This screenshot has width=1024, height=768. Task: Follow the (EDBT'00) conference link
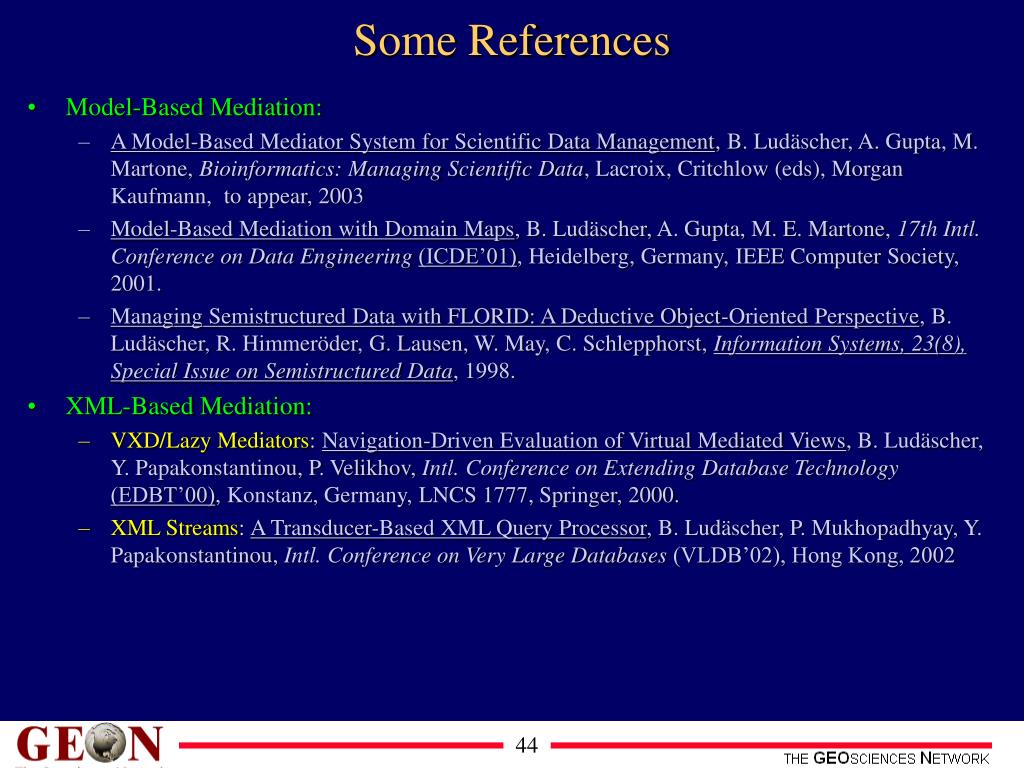click(163, 496)
